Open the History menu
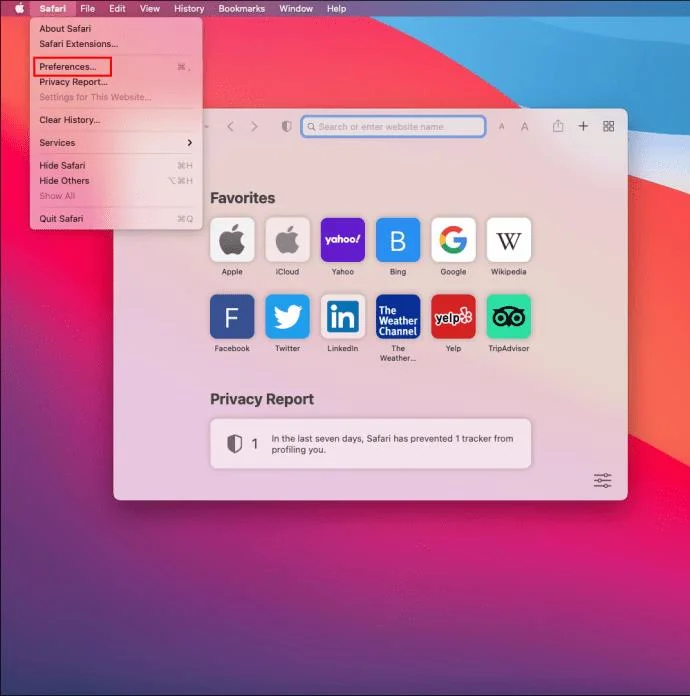690x696 pixels. tap(189, 8)
